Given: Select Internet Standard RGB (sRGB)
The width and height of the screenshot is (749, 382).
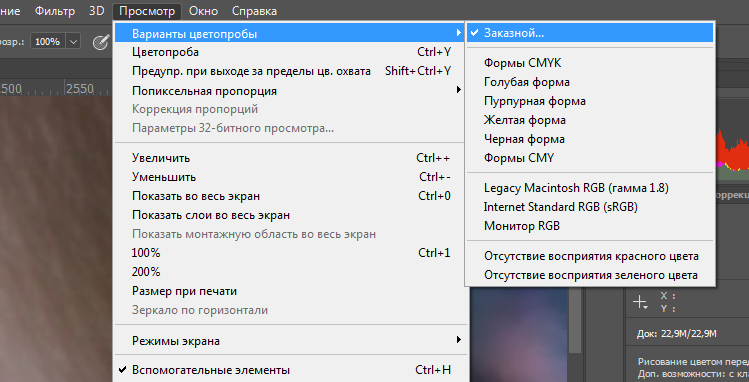Looking at the screenshot, I should coord(590,207).
